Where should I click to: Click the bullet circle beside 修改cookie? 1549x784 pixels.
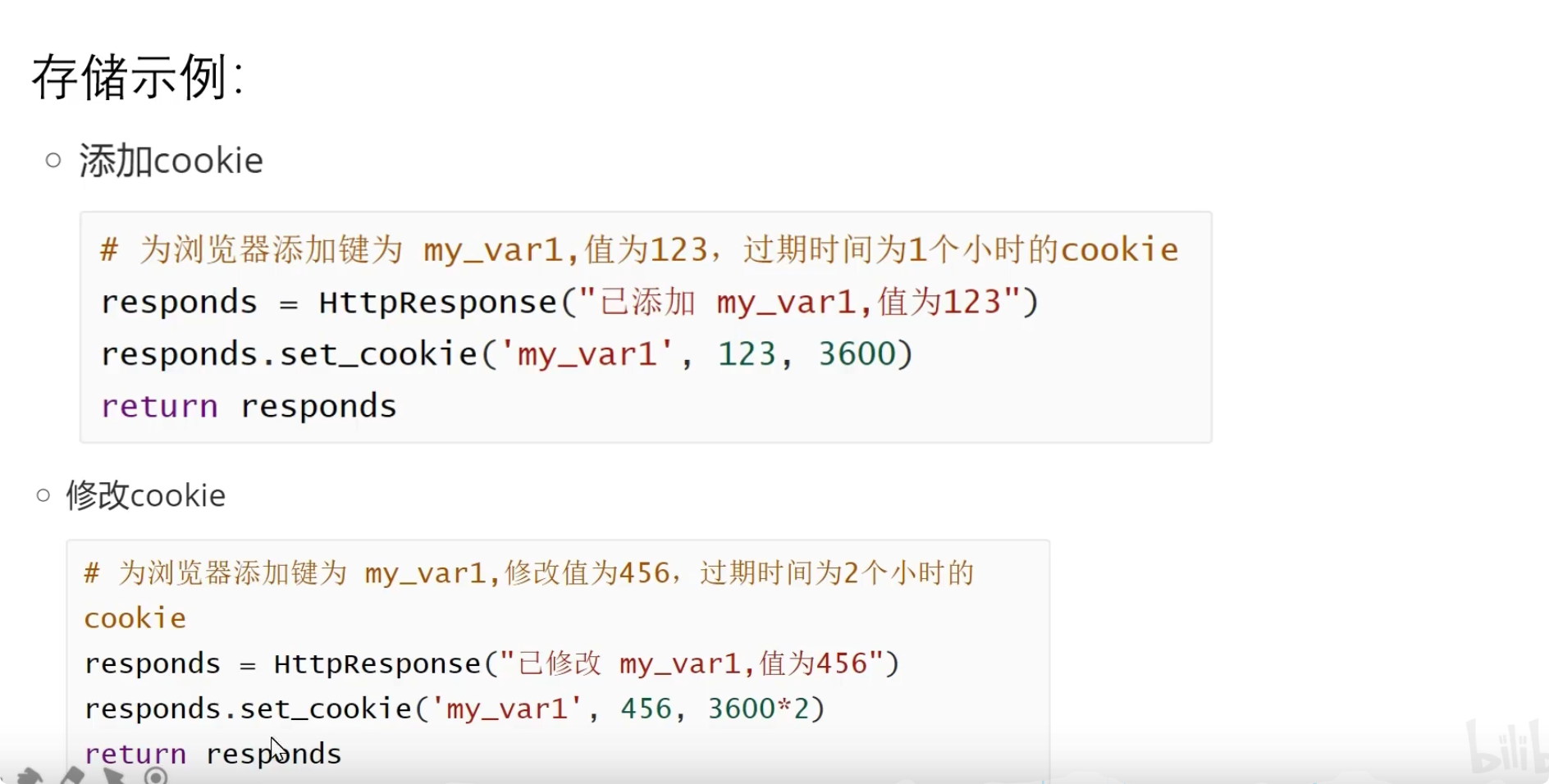coord(43,495)
